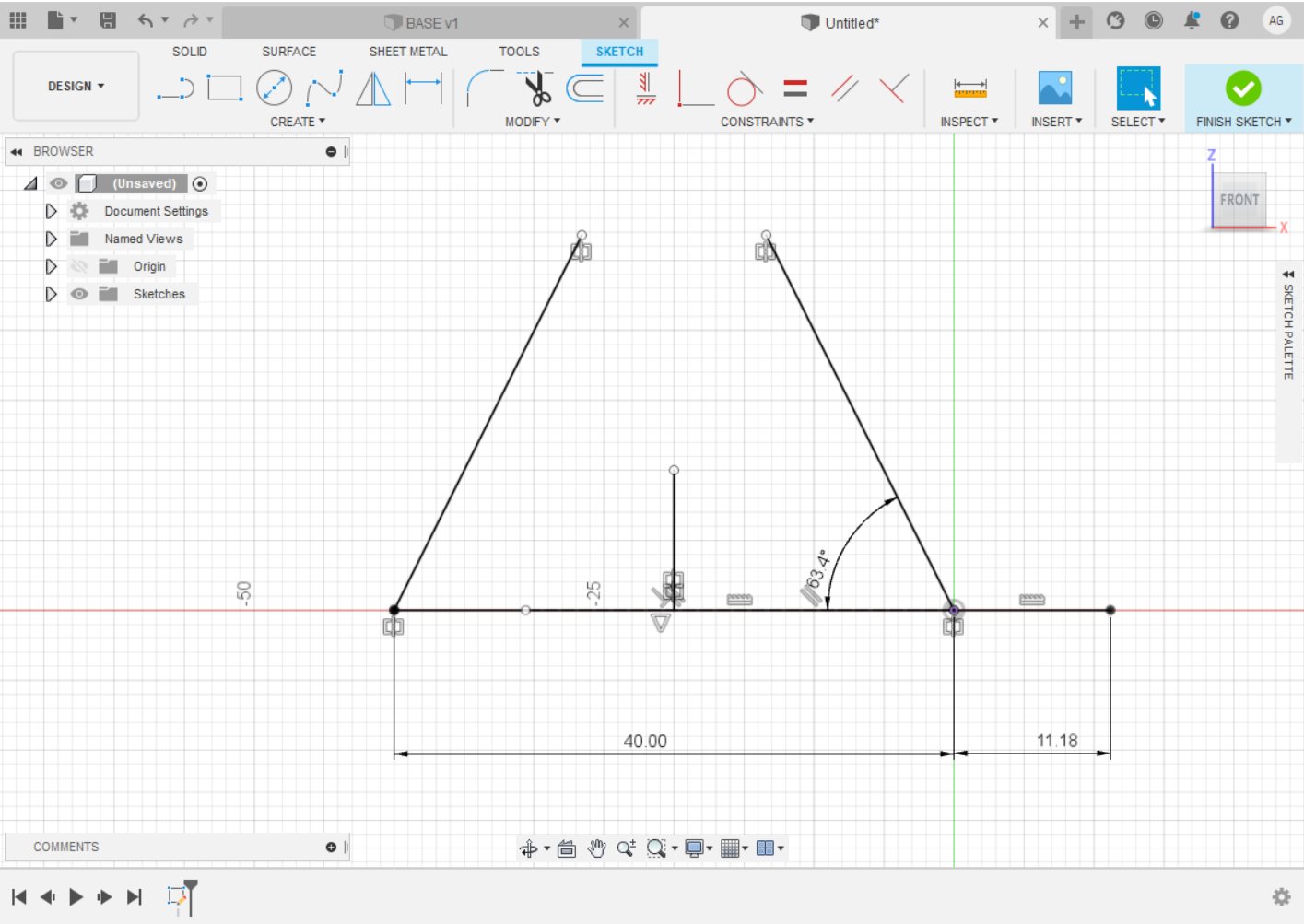Open the data panel grid icon

pos(18,20)
